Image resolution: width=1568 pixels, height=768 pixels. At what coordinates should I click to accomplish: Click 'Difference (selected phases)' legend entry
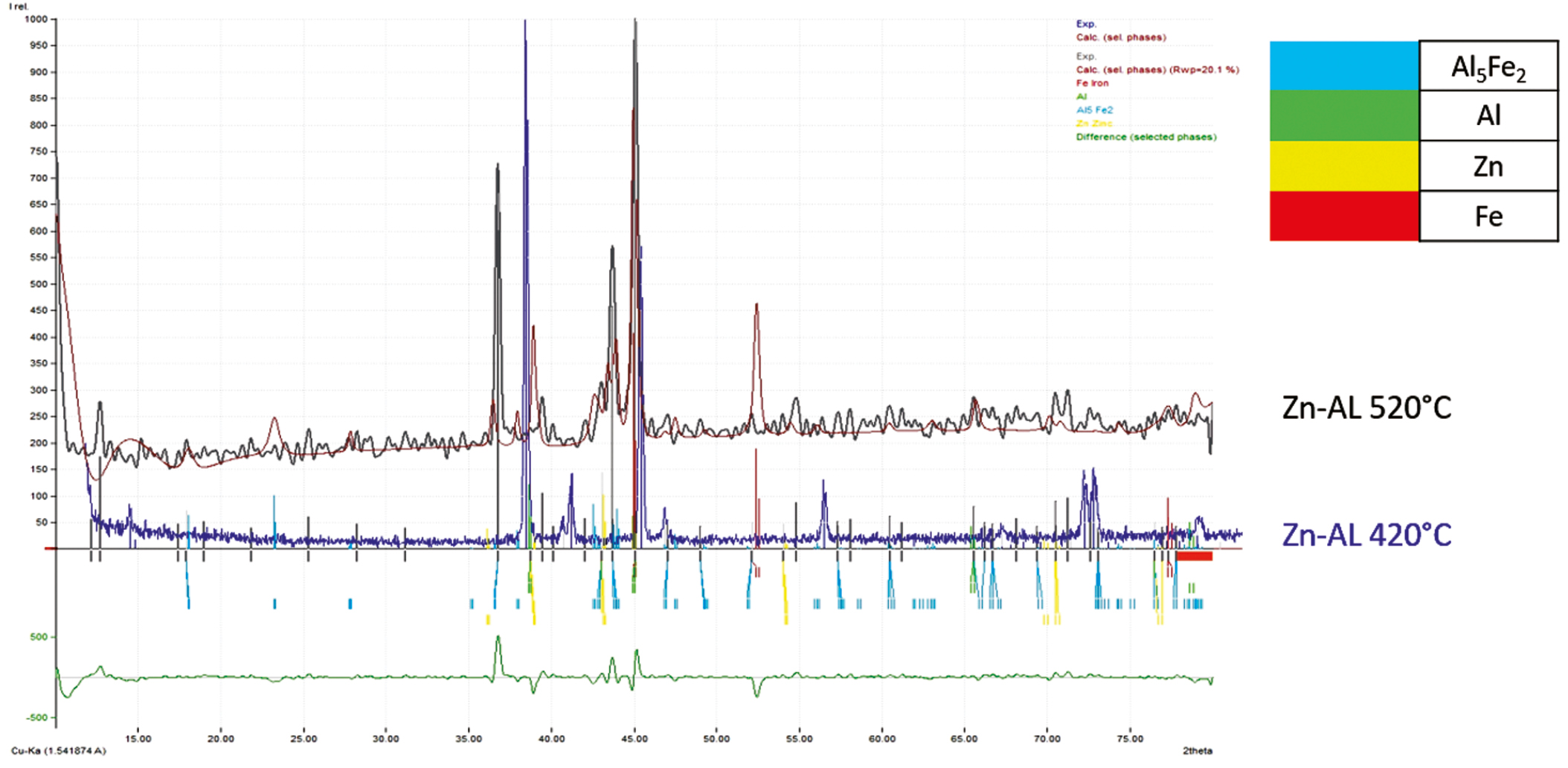pyautogui.click(x=1146, y=137)
